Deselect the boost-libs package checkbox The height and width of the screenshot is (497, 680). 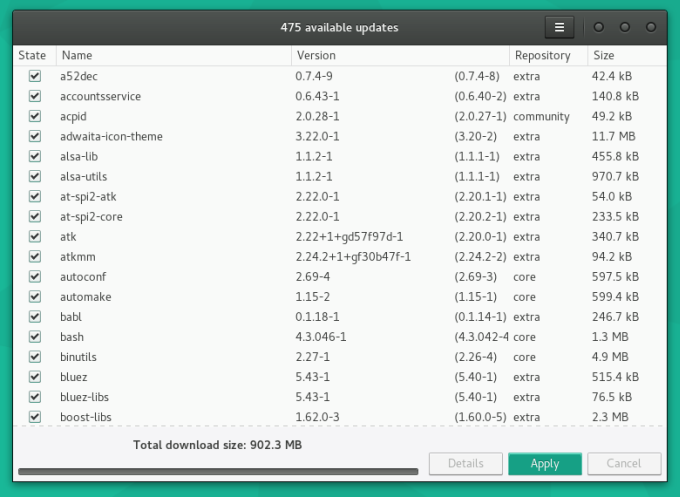tap(35, 416)
